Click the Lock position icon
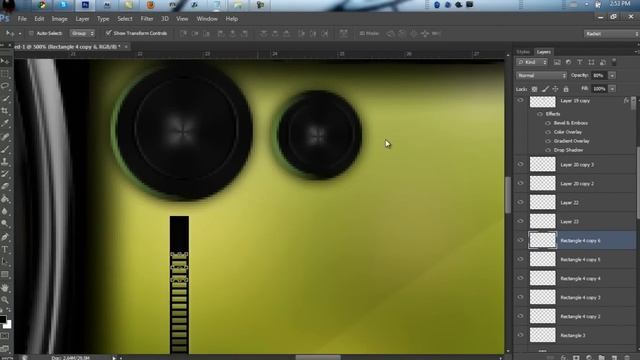 [555, 89]
